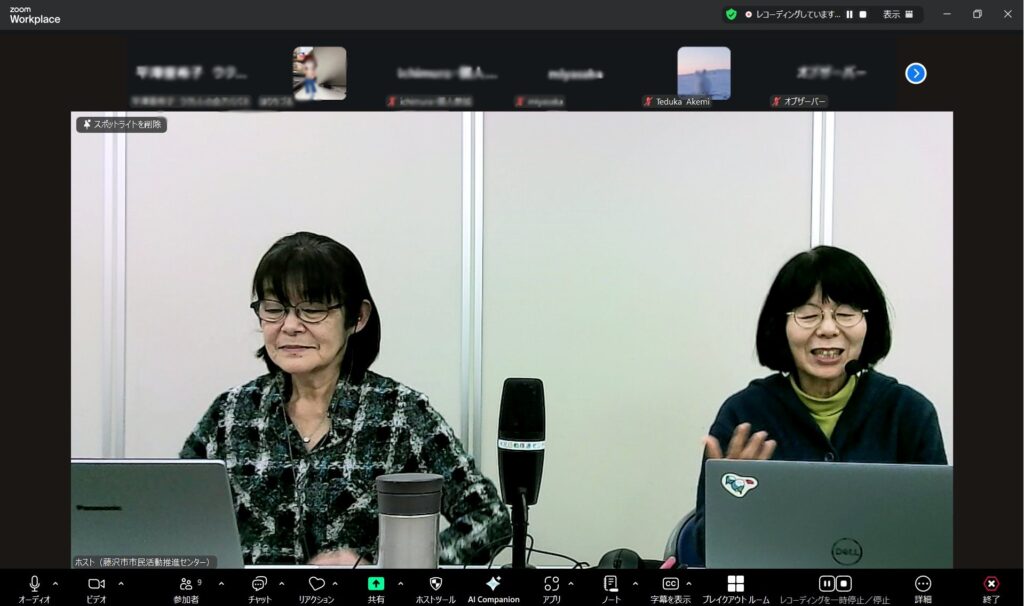This screenshot has width=1024, height=606.
Task: Mute the microphone with the オーディオ button
Action: click(34, 584)
